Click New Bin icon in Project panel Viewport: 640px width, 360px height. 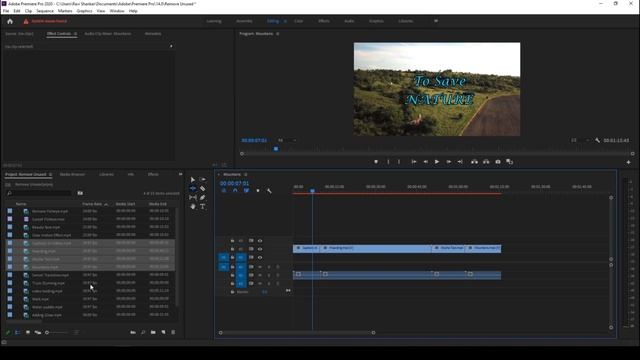(x=153, y=332)
